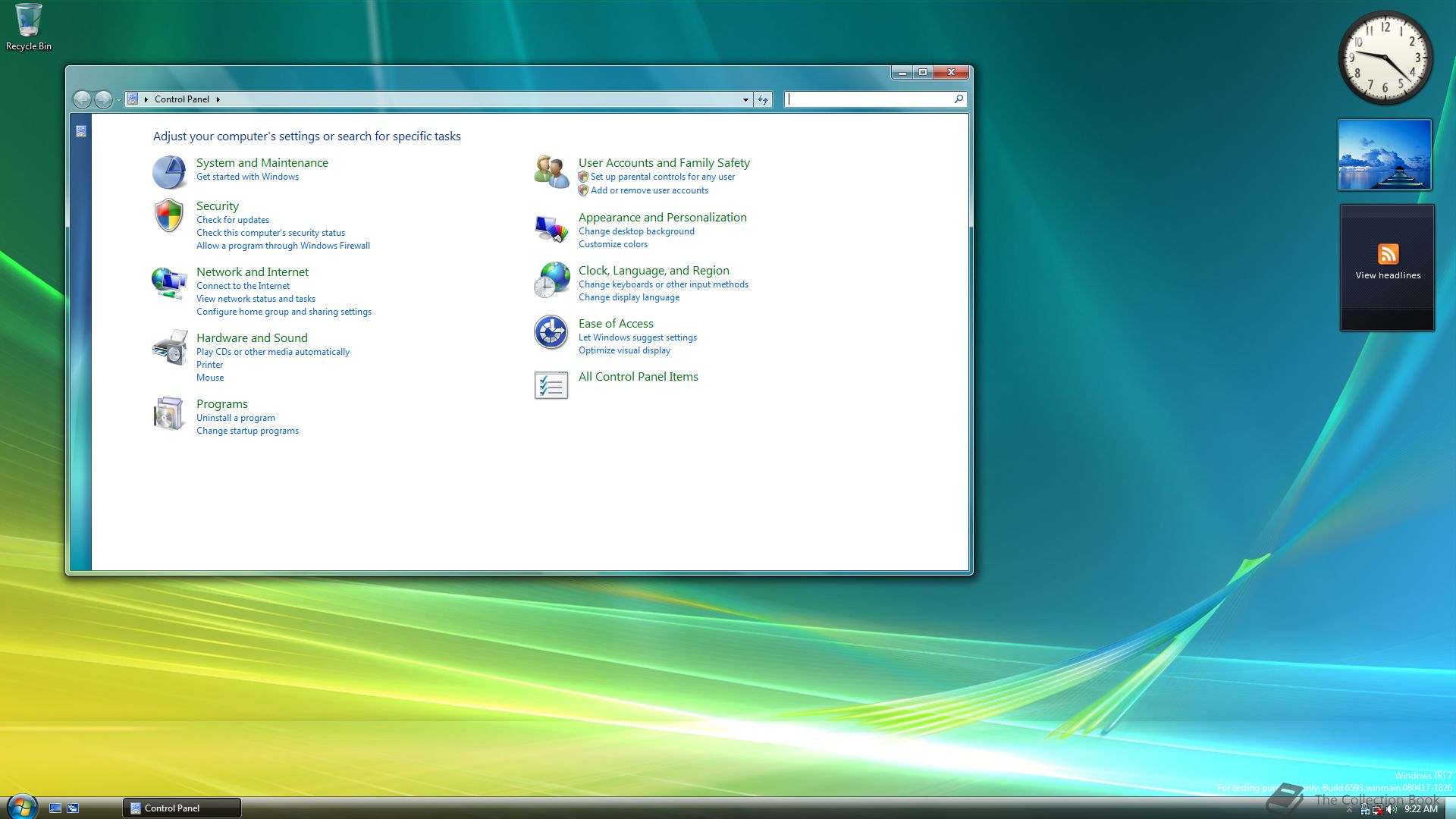1456x819 pixels.
Task: Expand hidden tray icons chevron
Action: (x=1349, y=809)
